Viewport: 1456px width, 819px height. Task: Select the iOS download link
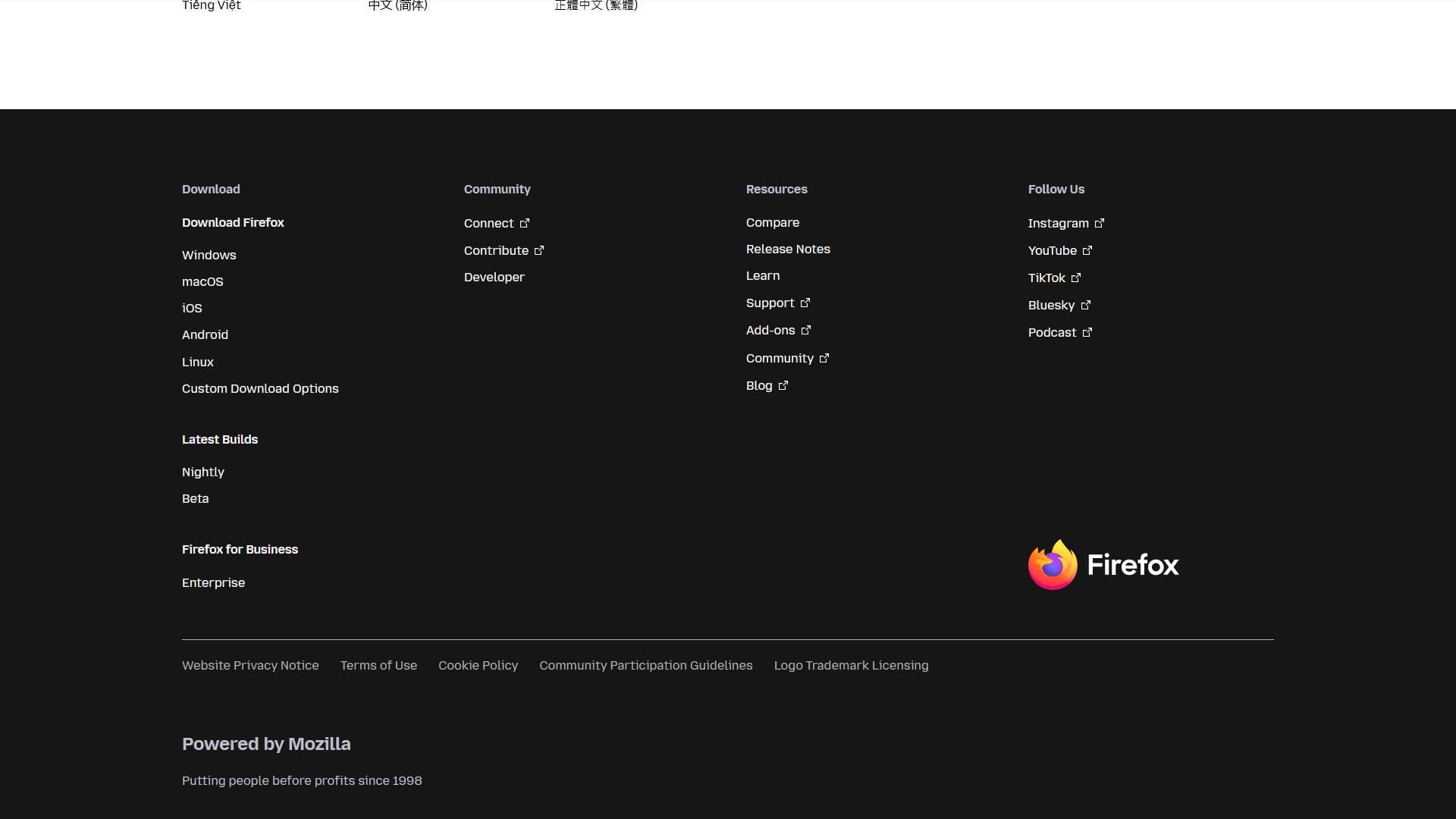(192, 308)
